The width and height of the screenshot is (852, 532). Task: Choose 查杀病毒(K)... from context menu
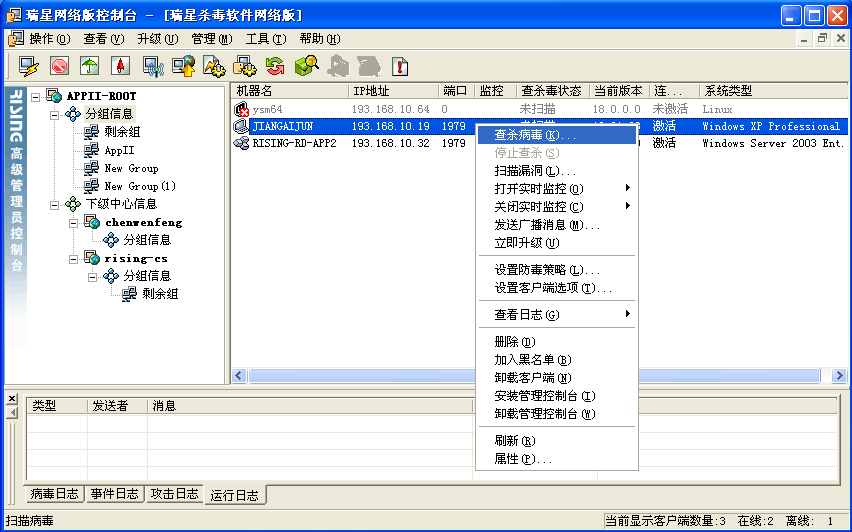coord(557,135)
